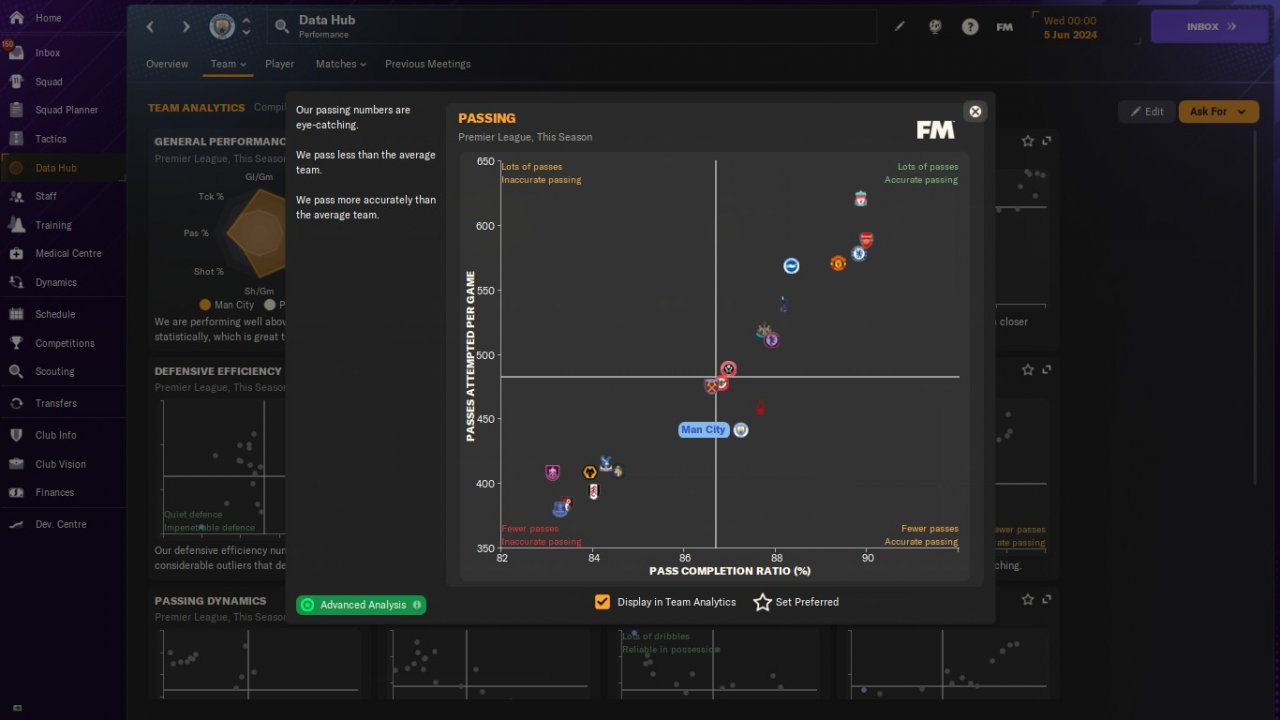Select the Brighton badge on the chart
1280x720 pixels.
791,266
